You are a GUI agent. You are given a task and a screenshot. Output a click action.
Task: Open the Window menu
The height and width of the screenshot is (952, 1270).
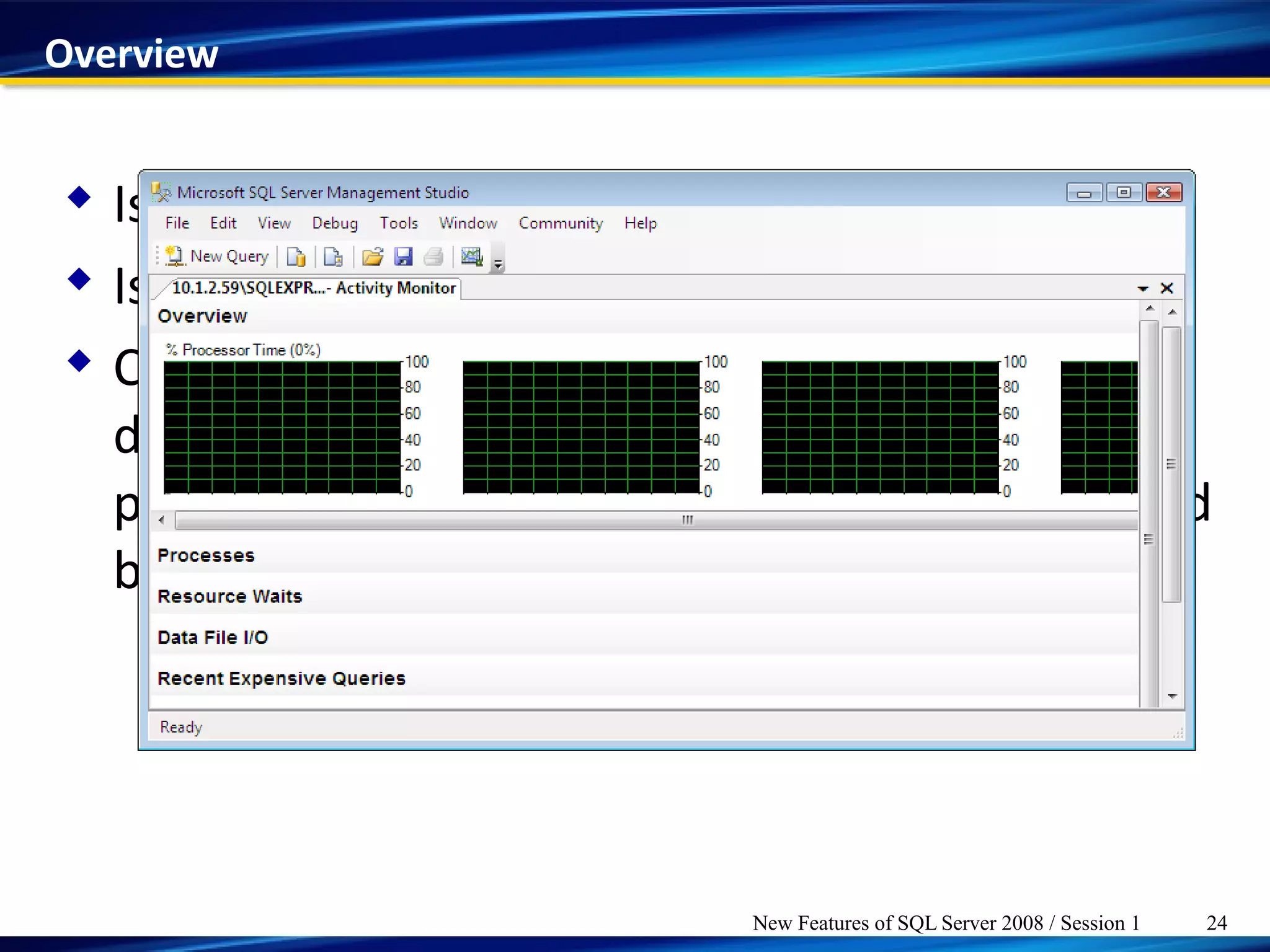tap(468, 223)
